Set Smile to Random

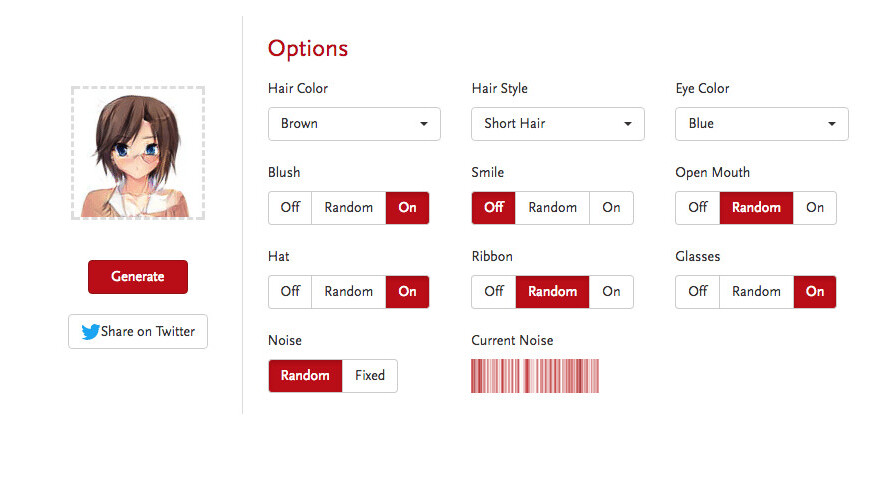coord(552,208)
